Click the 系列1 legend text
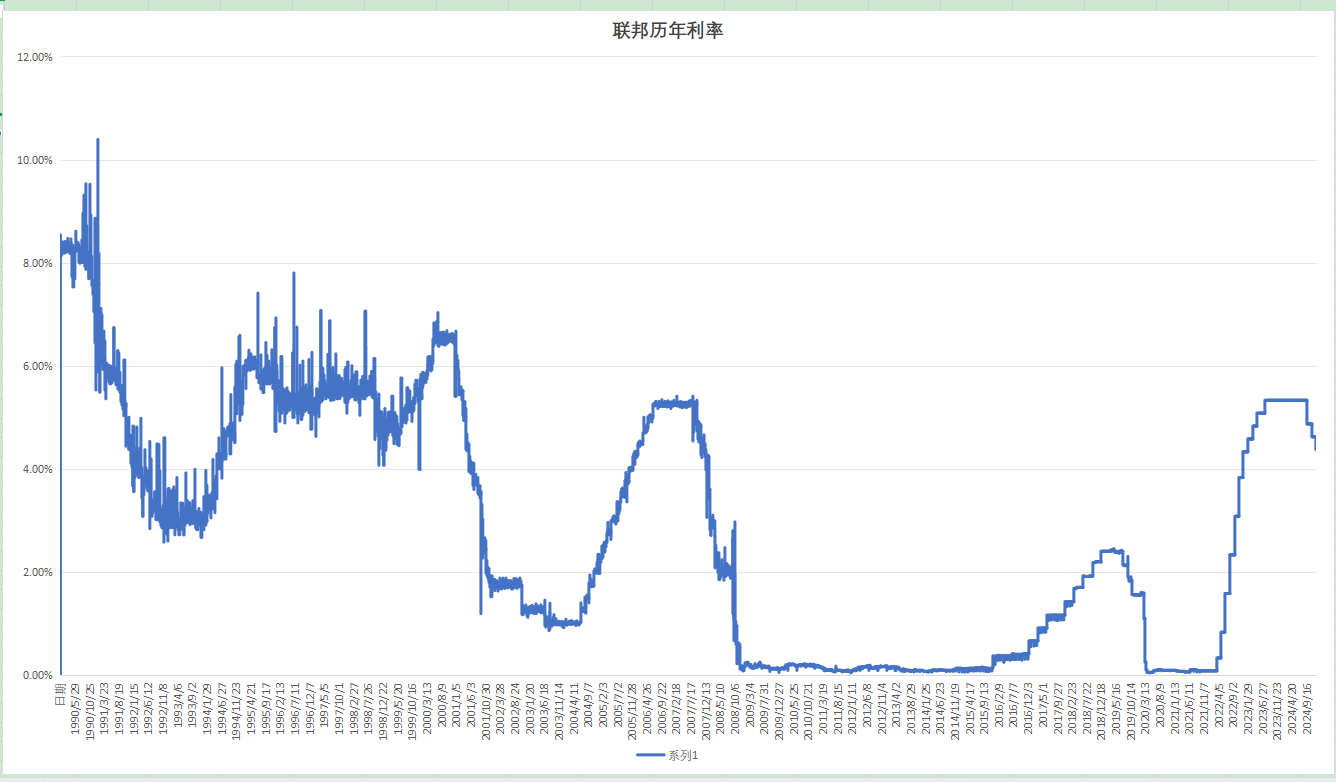Viewport: 1336px width, 782px height. tap(683, 755)
